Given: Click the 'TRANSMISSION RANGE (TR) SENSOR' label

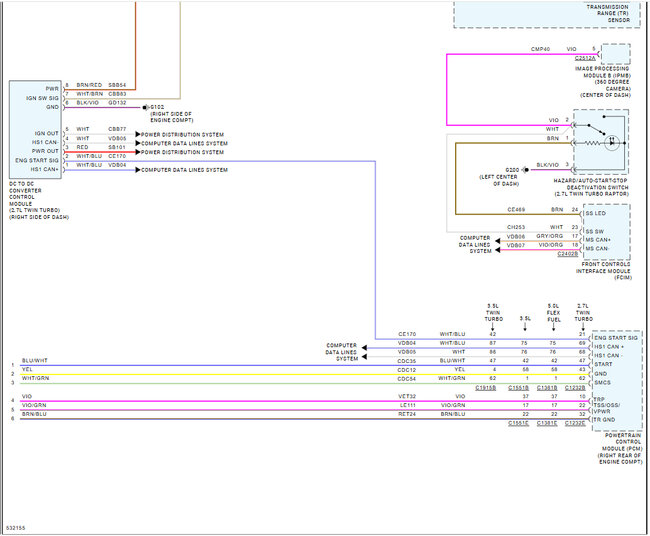Looking at the screenshot, I should [x=608, y=13].
